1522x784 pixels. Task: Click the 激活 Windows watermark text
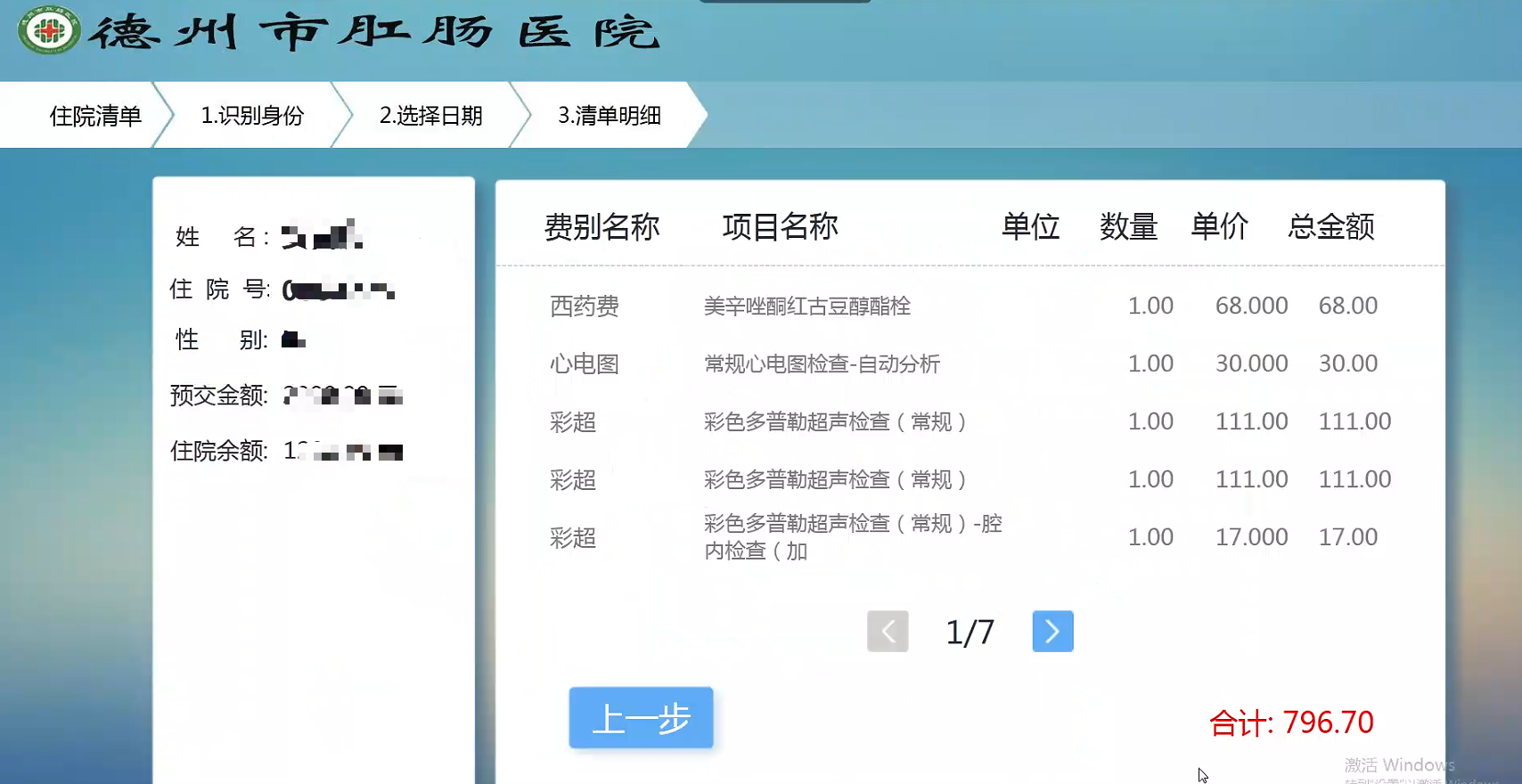1399,765
